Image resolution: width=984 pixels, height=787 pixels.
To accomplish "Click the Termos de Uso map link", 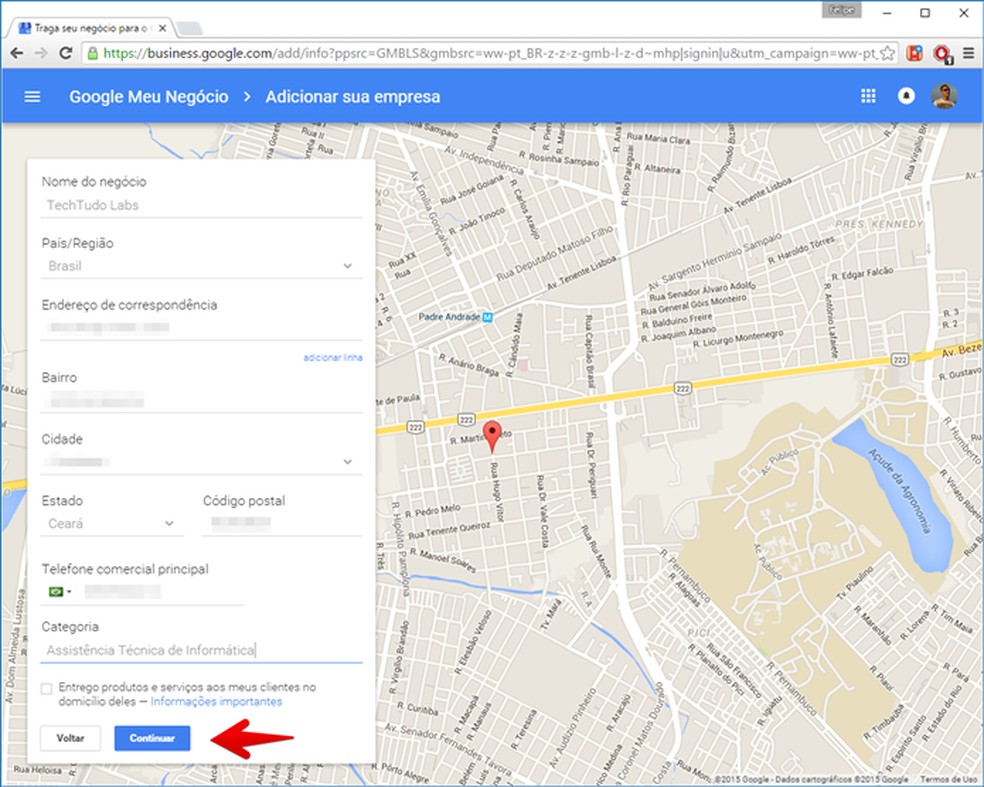I will point(949,779).
